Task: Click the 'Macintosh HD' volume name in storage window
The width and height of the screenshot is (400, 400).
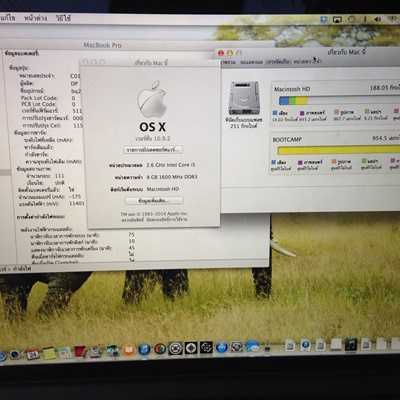Action: (x=292, y=89)
